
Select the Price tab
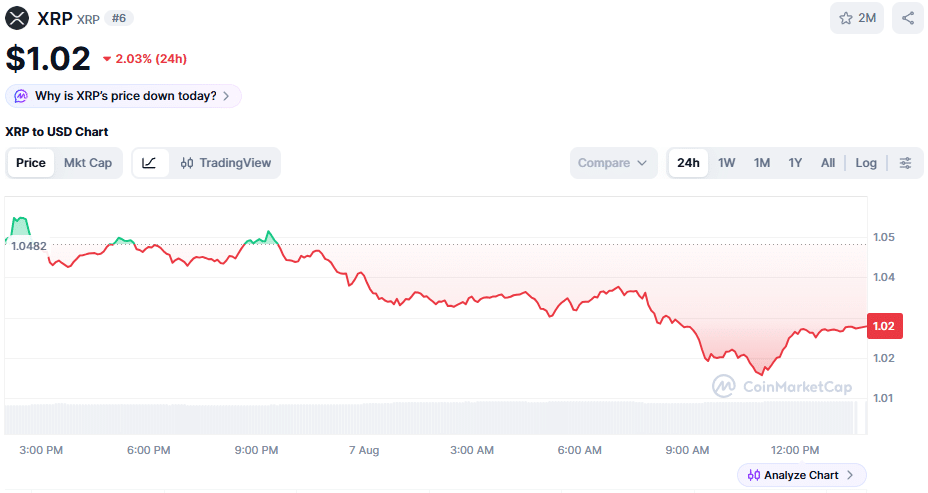[x=31, y=163]
